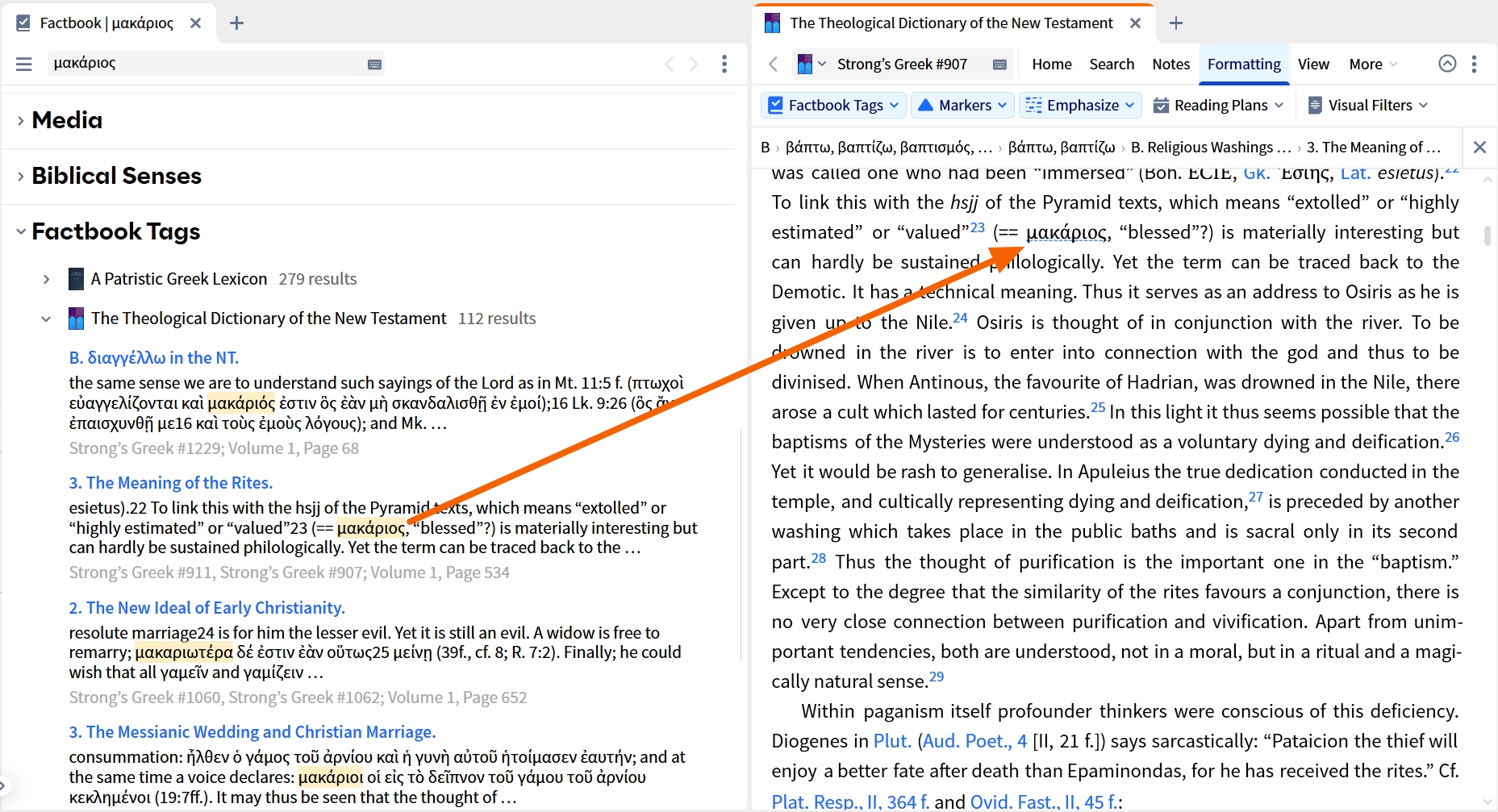Viewport: 1498px width, 812px height.
Task: Go forward in Factbook history
Action: (x=694, y=64)
